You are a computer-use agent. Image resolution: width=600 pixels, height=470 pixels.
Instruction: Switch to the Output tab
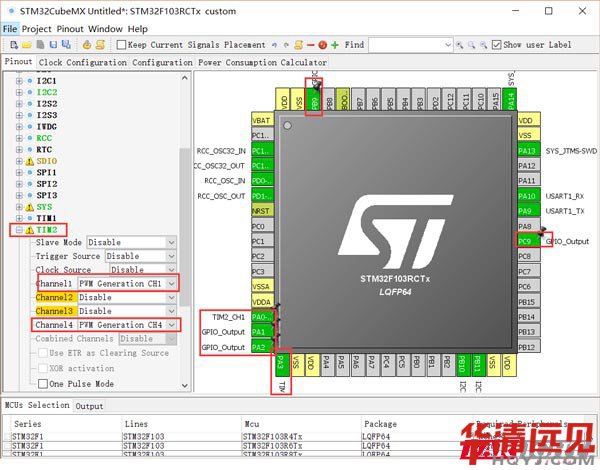tap(89, 406)
